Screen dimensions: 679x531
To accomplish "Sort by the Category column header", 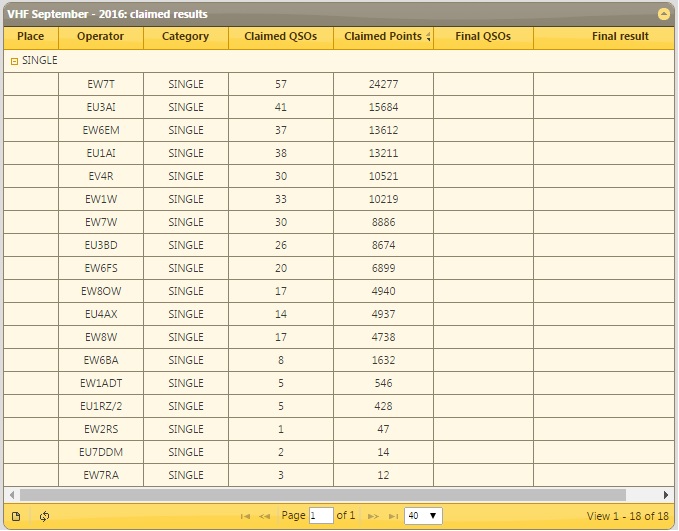I will (185, 37).
